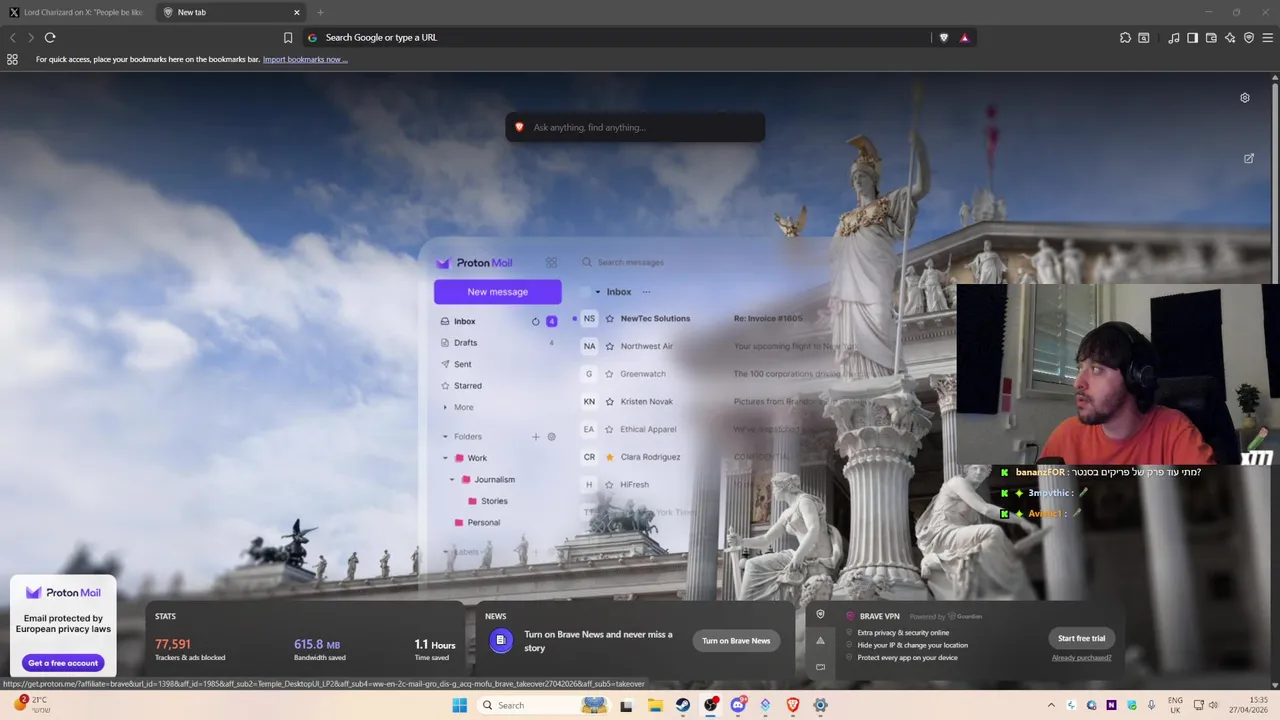Open Task View on the taskbar
This screenshot has height=720, width=1280.
(627, 705)
